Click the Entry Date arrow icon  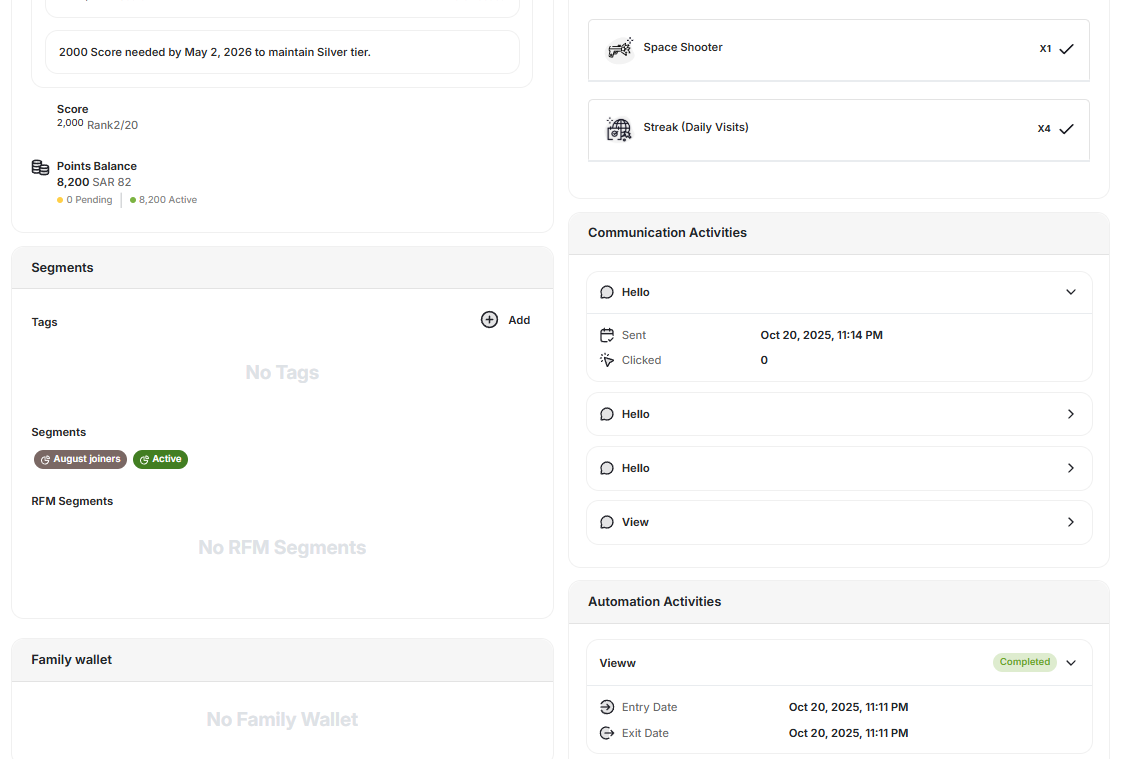pyautogui.click(x=607, y=706)
